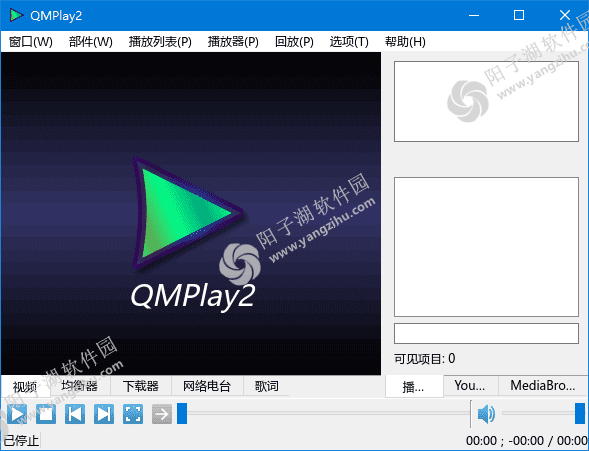589x451 pixels.
Task: Select the You... tab
Action: click(470, 386)
